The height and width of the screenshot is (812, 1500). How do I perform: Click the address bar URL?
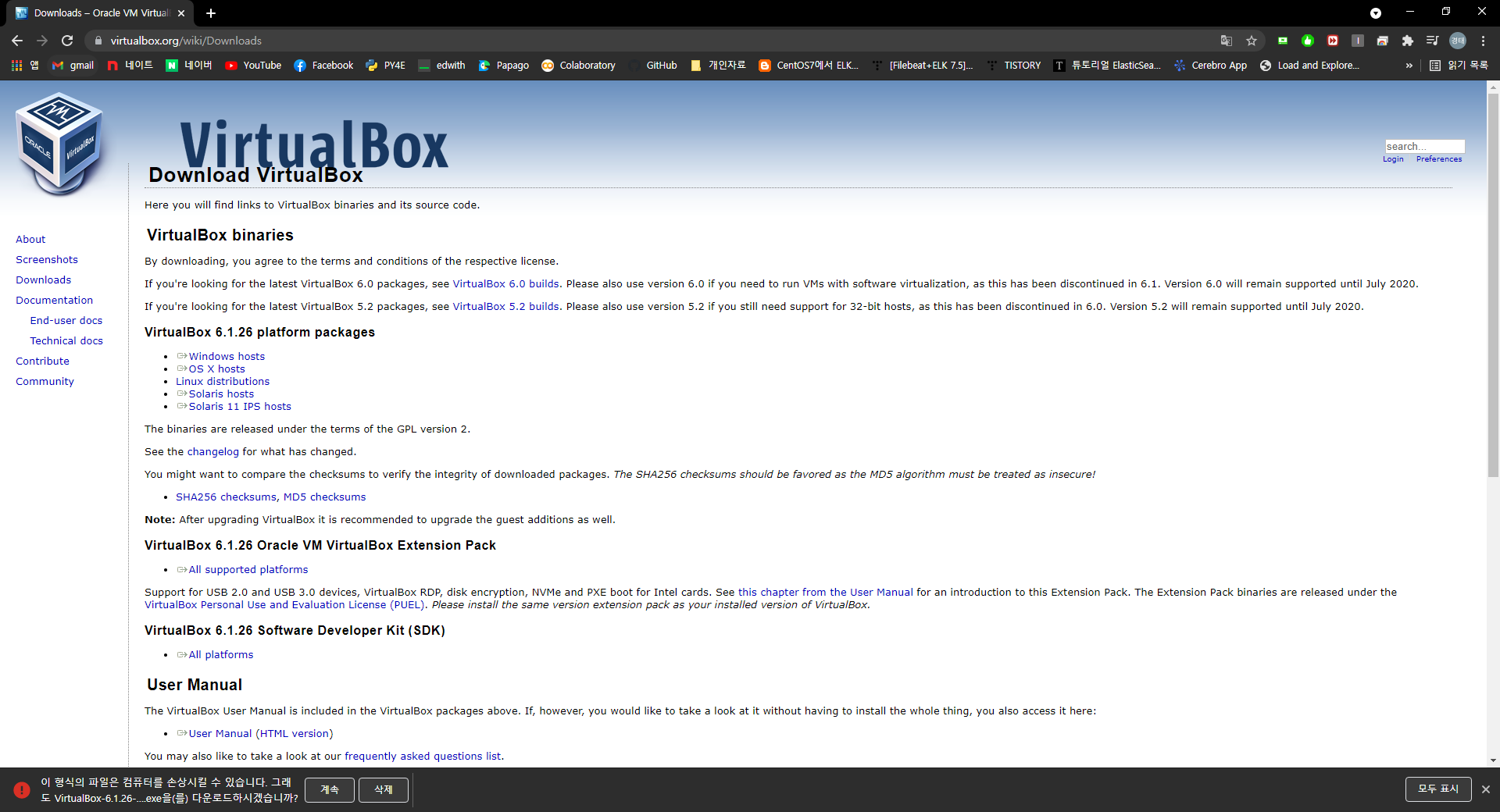(186, 41)
